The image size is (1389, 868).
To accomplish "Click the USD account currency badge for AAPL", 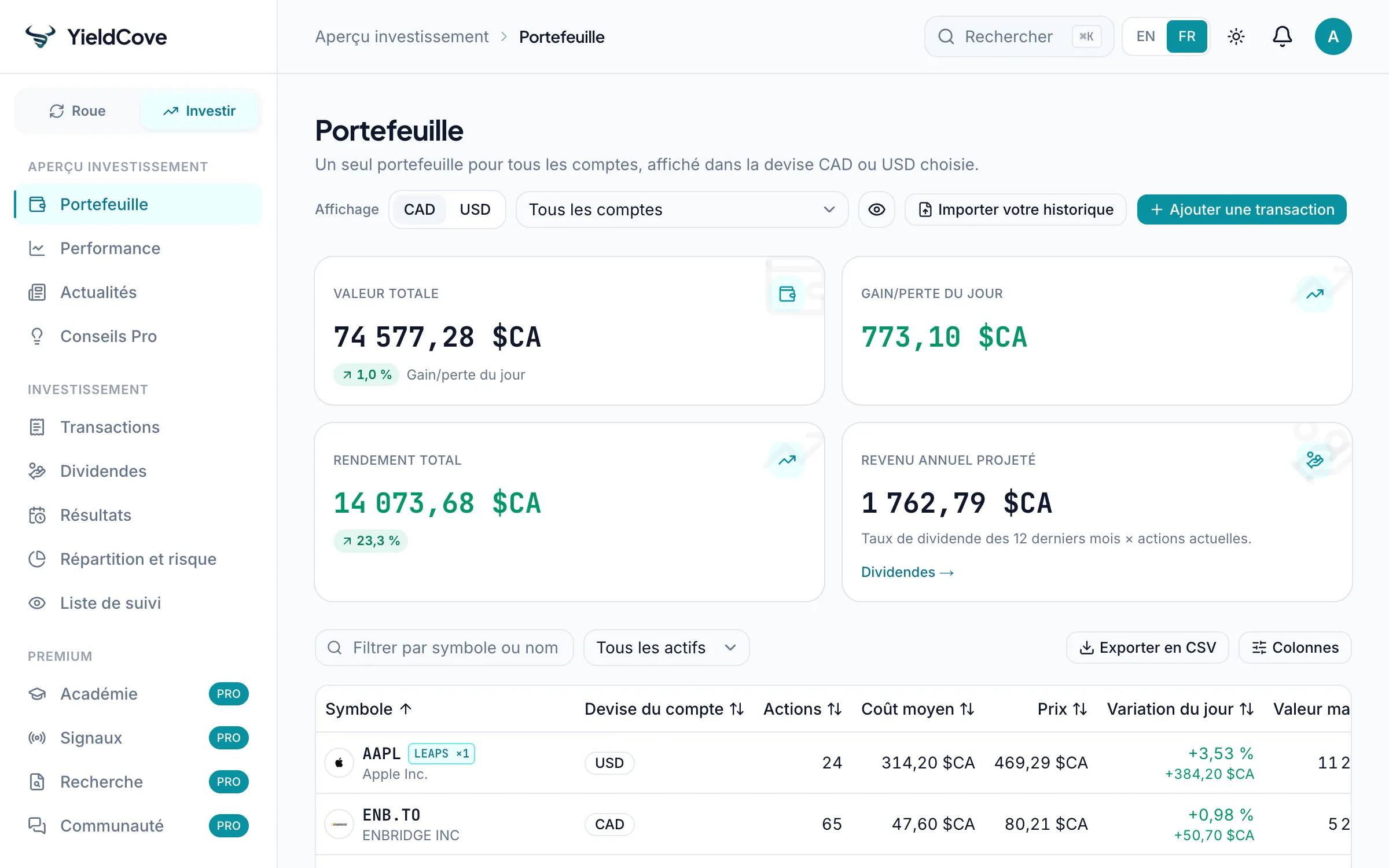I will pos(609,763).
